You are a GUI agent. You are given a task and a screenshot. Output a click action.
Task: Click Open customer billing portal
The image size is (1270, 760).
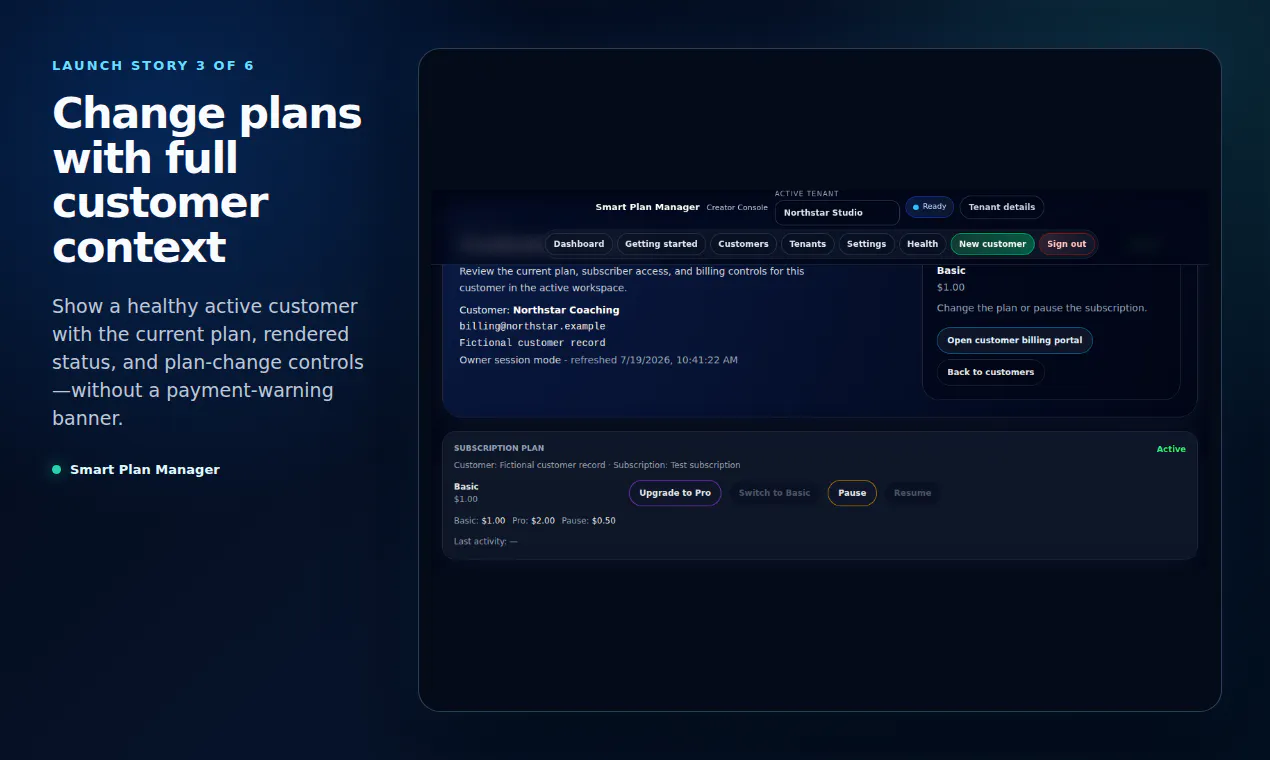1015,340
